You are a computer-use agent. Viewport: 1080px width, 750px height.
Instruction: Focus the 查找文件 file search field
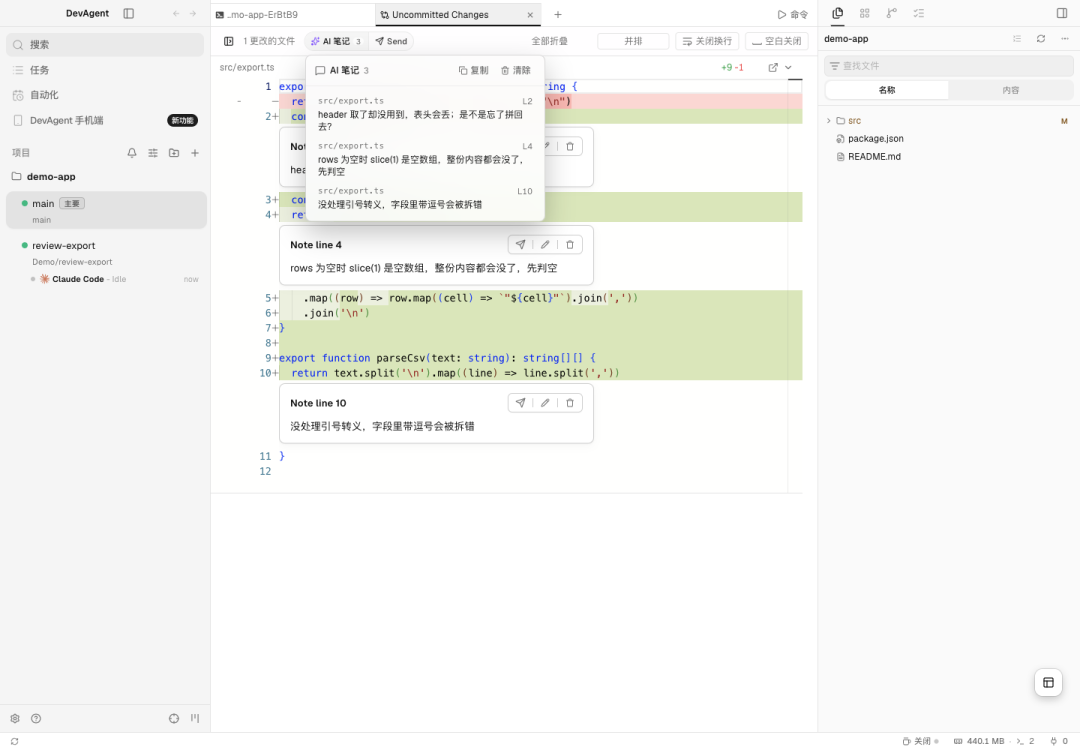click(x=948, y=66)
